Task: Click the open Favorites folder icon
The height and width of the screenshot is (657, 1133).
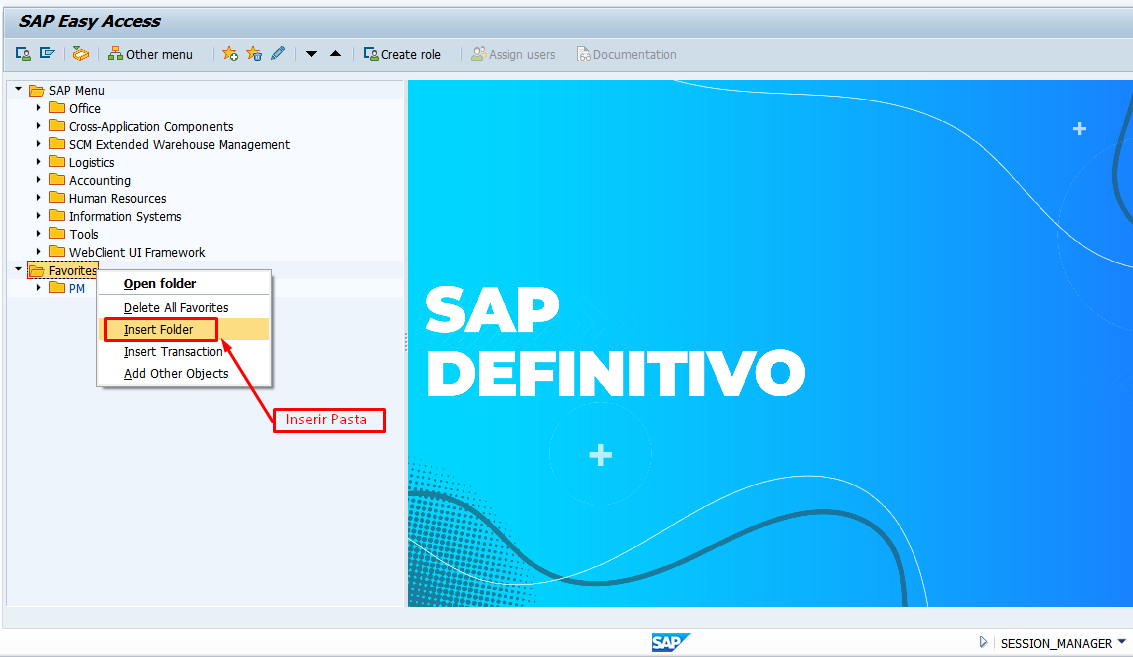Action: [x=37, y=270]
